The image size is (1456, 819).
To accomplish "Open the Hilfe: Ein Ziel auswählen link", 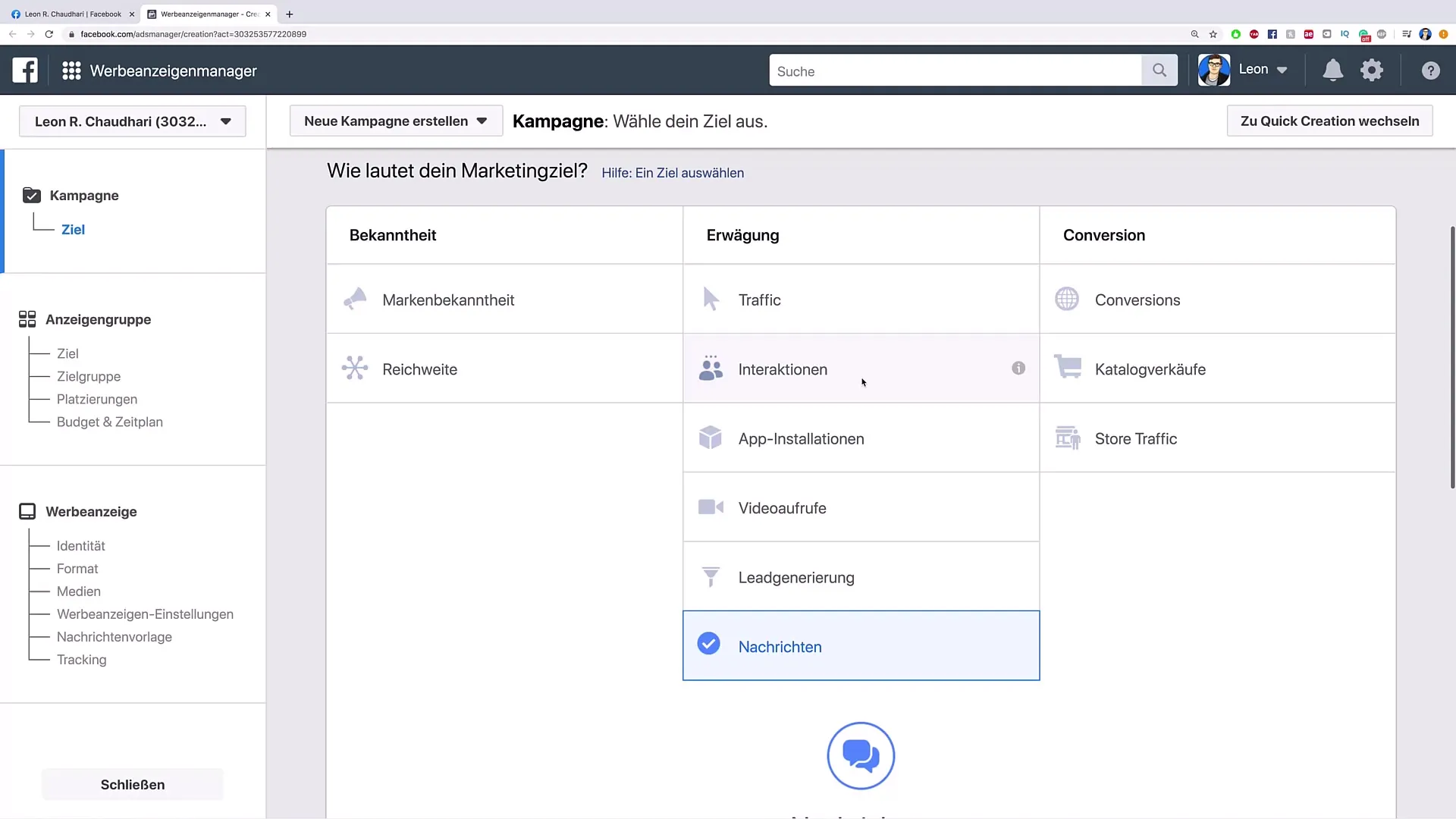I will (672, 173).
